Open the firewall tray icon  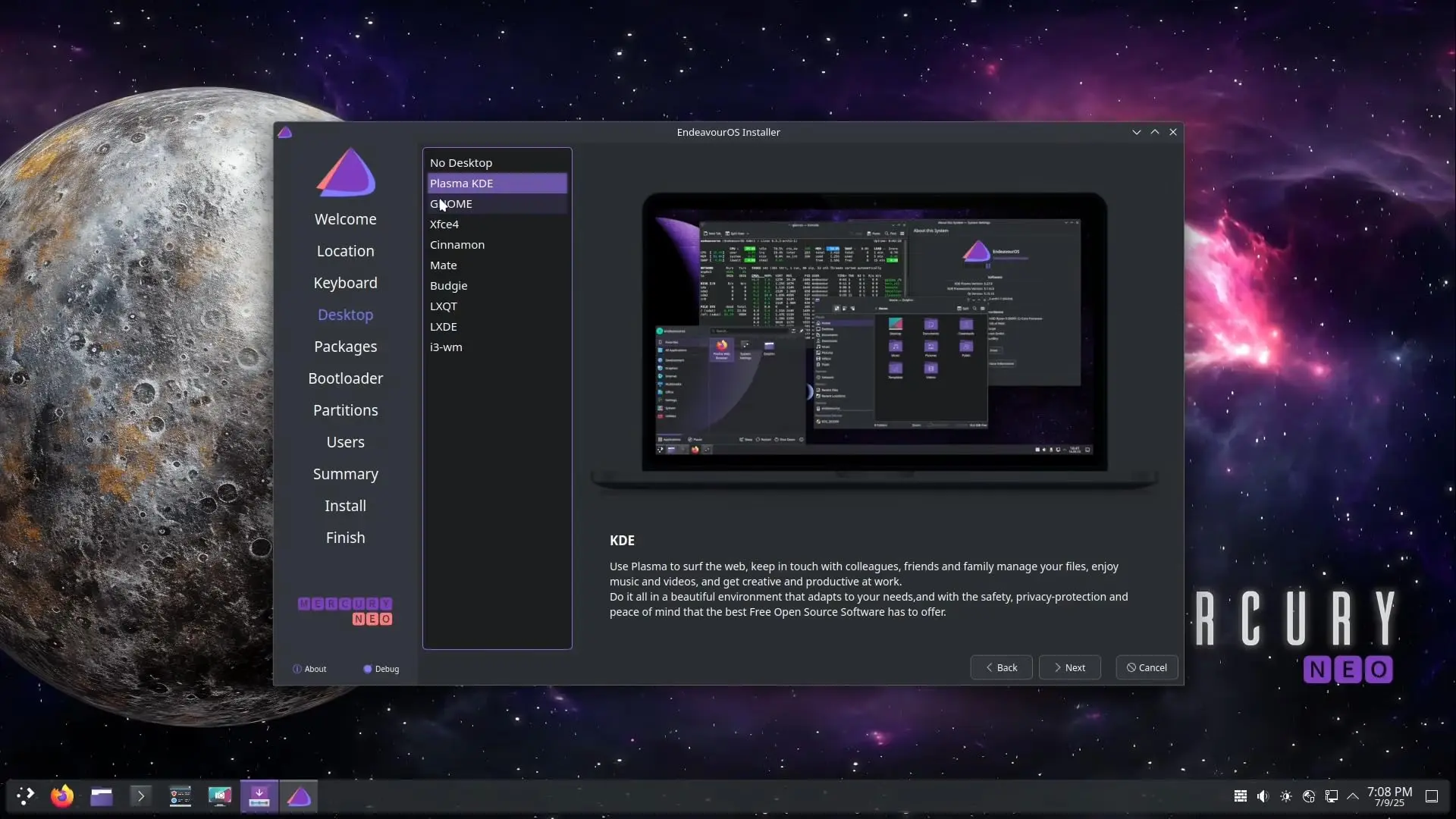(1241, 796)
